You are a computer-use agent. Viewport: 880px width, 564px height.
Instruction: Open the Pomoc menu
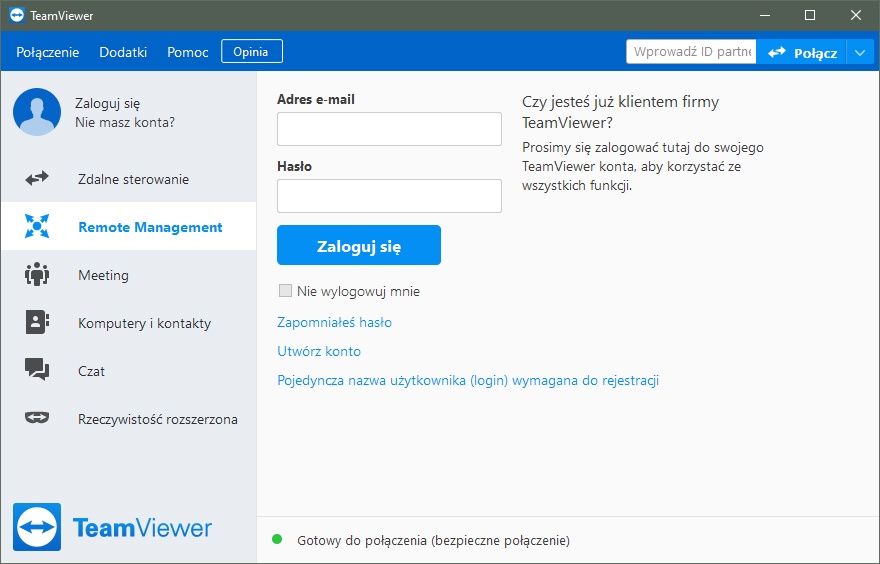tap(187, 52)
